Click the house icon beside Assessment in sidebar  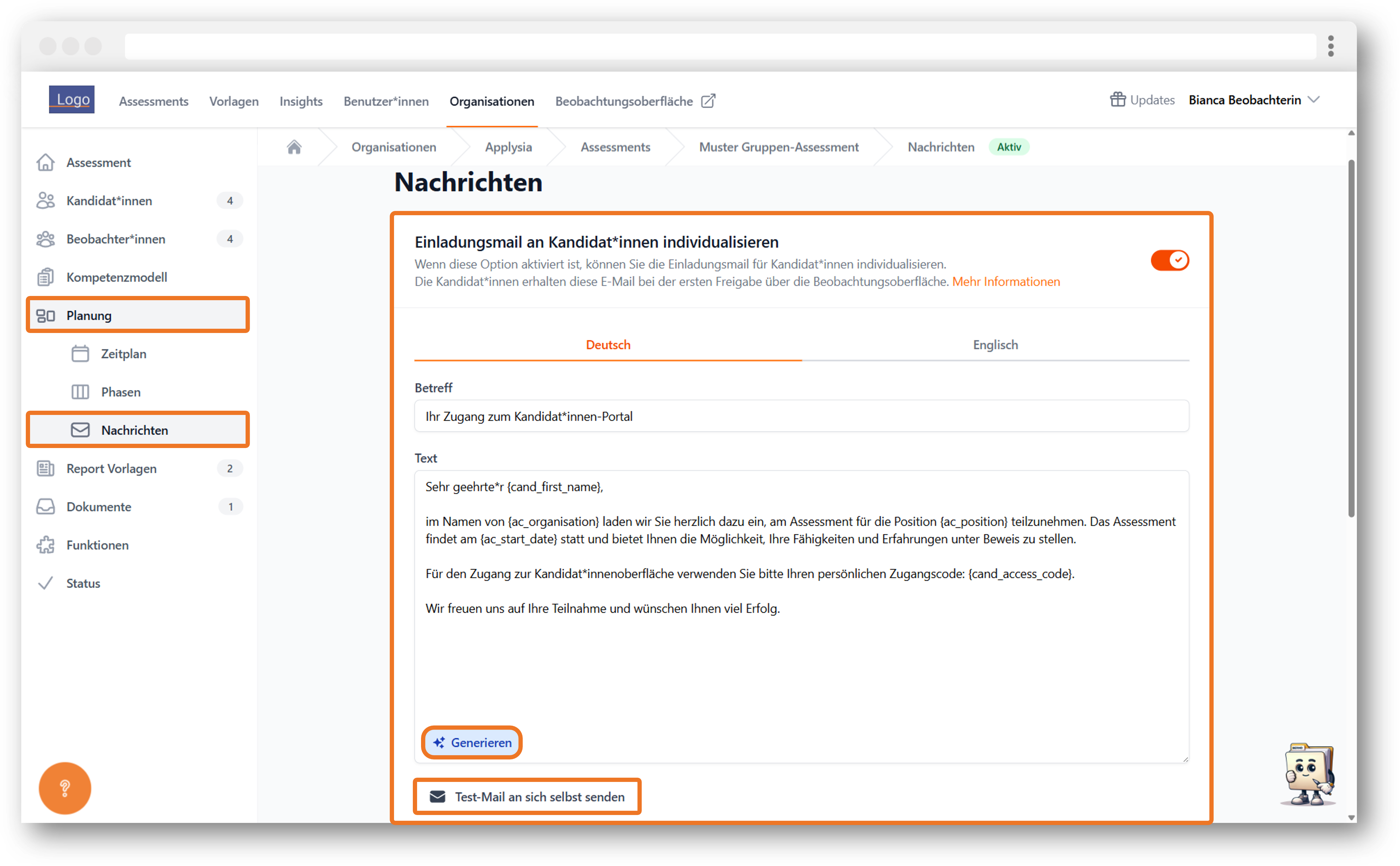click(x=46, y=163)
